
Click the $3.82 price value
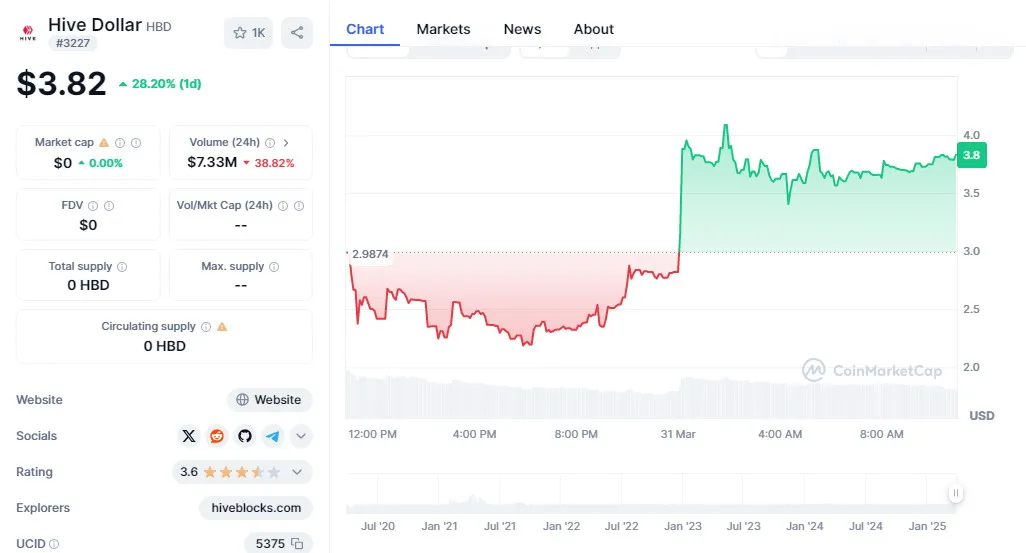(x=62, y=84)
